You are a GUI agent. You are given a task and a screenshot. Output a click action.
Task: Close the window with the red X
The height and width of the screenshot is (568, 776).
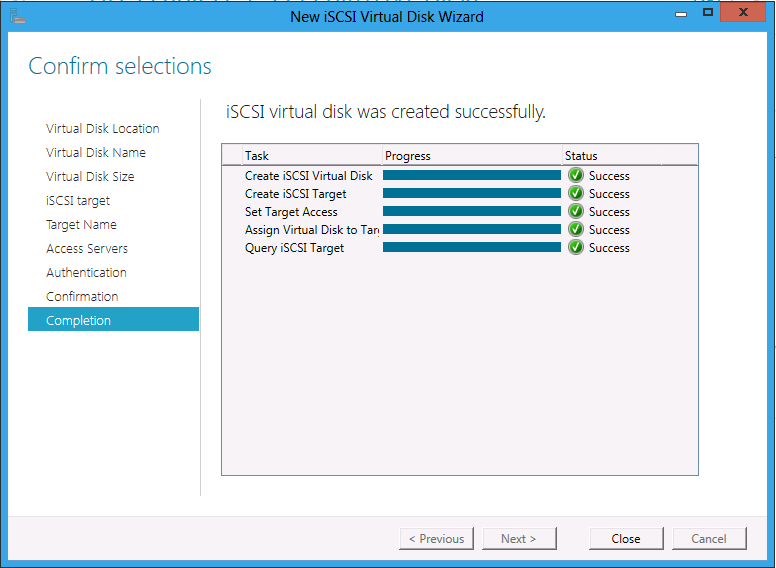[x=743, y=13]
